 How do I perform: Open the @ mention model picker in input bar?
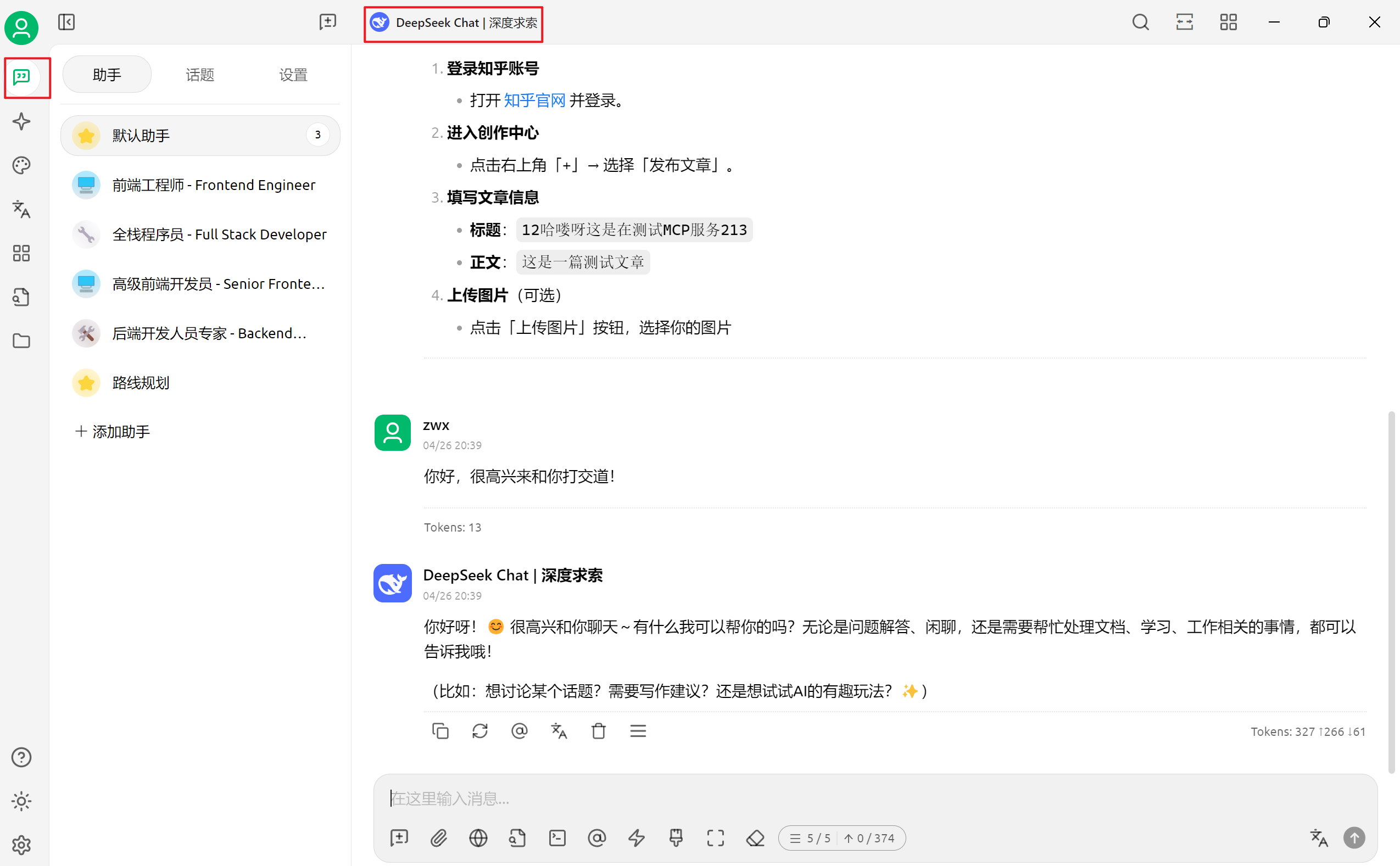pos(596,838)
